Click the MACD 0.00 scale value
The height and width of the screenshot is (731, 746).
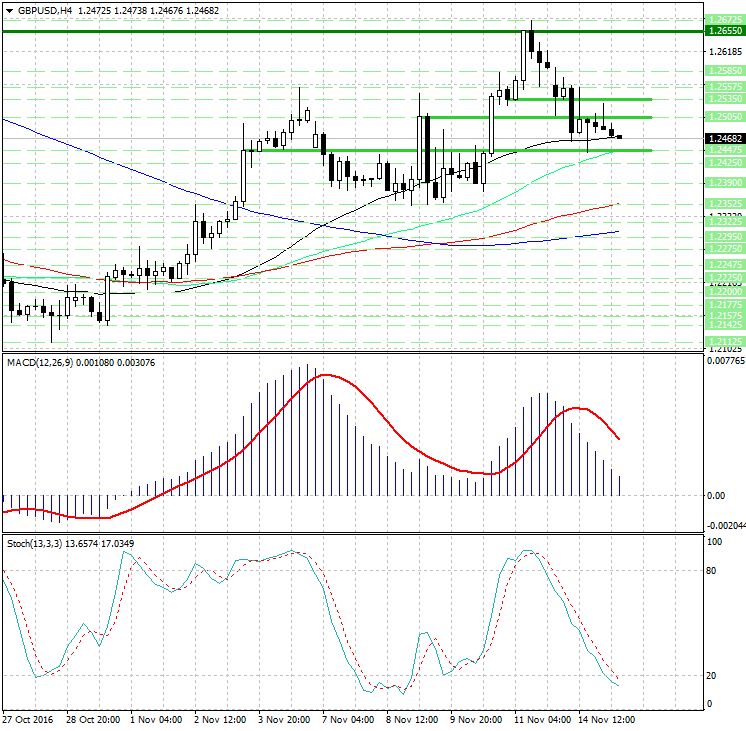[715, 495]
